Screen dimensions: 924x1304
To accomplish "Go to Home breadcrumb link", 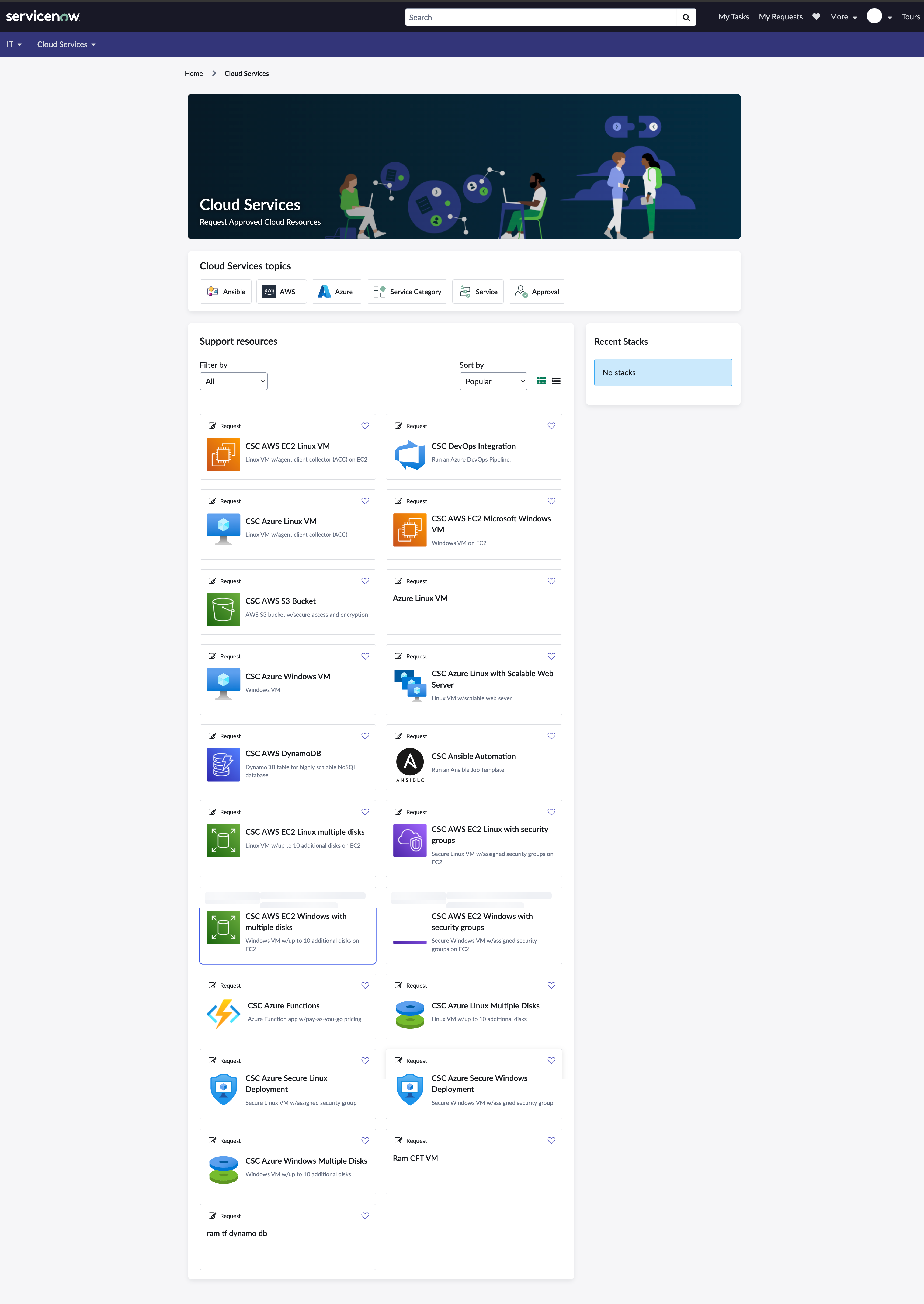I will pos(193,73).
